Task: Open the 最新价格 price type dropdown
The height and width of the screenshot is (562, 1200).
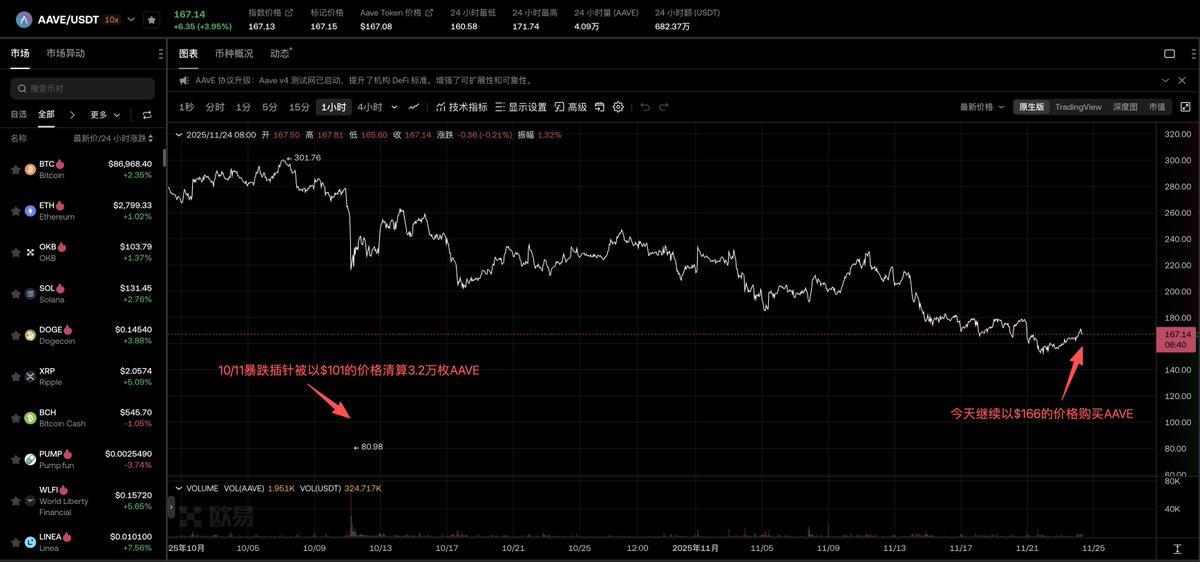Action: tap(982, 107)
